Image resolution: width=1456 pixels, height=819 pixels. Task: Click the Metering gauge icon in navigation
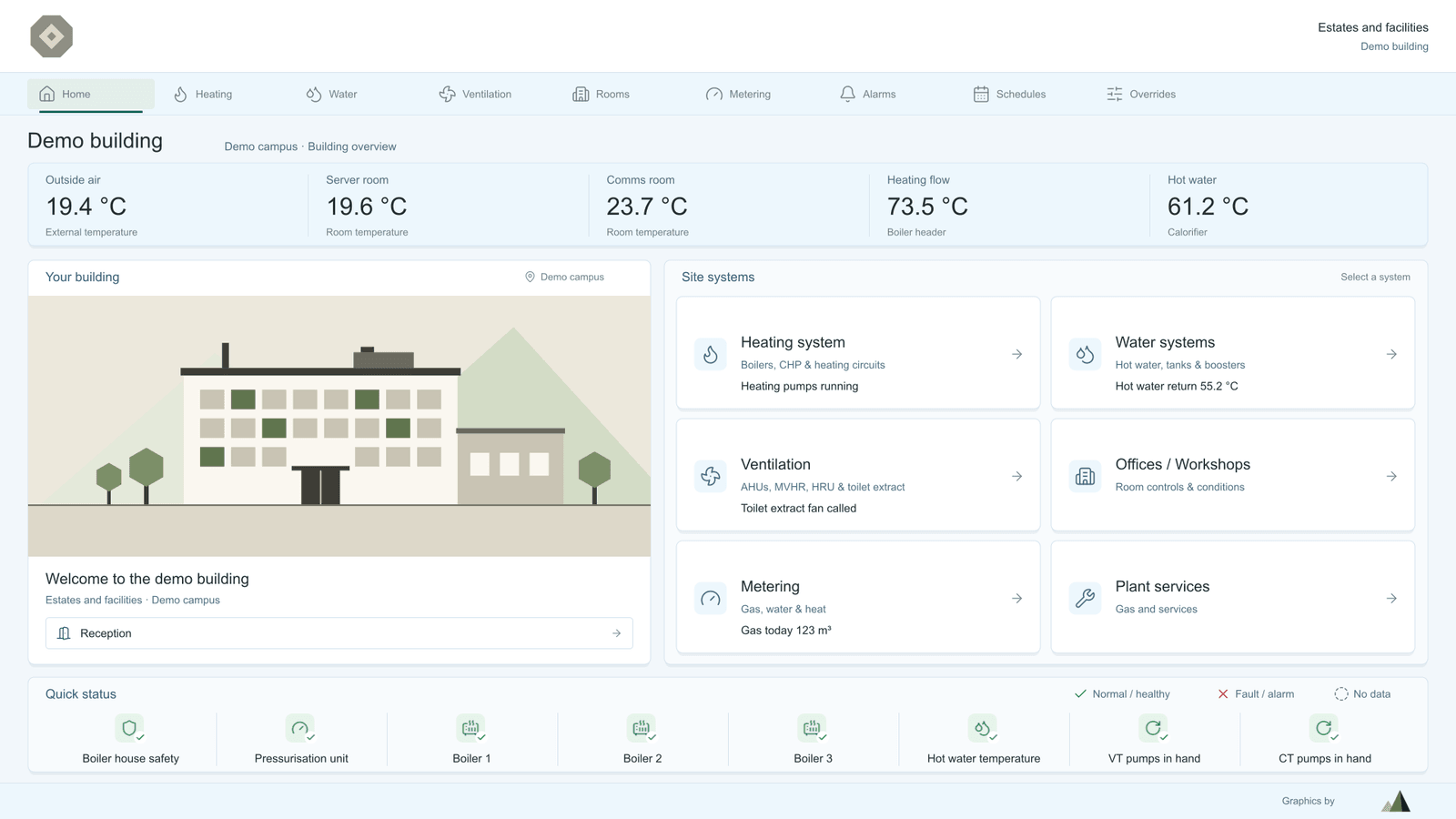714,94
